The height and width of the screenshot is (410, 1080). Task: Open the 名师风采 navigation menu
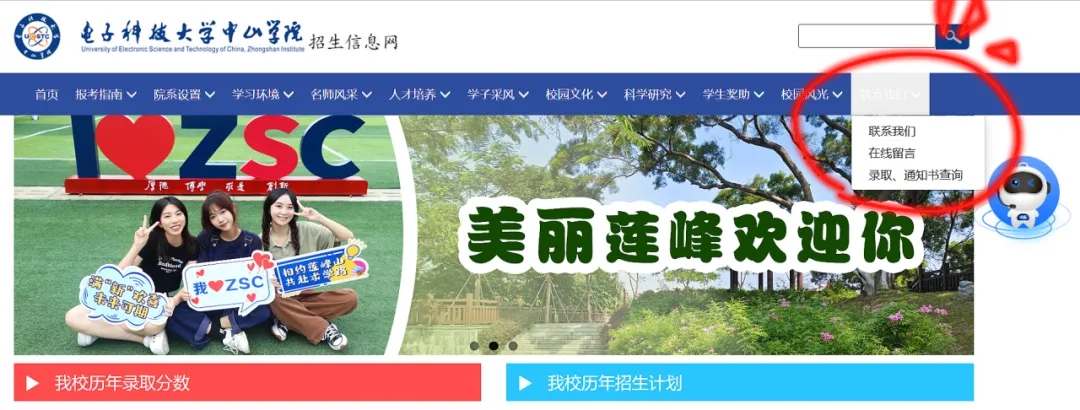(x=342, y=94)
